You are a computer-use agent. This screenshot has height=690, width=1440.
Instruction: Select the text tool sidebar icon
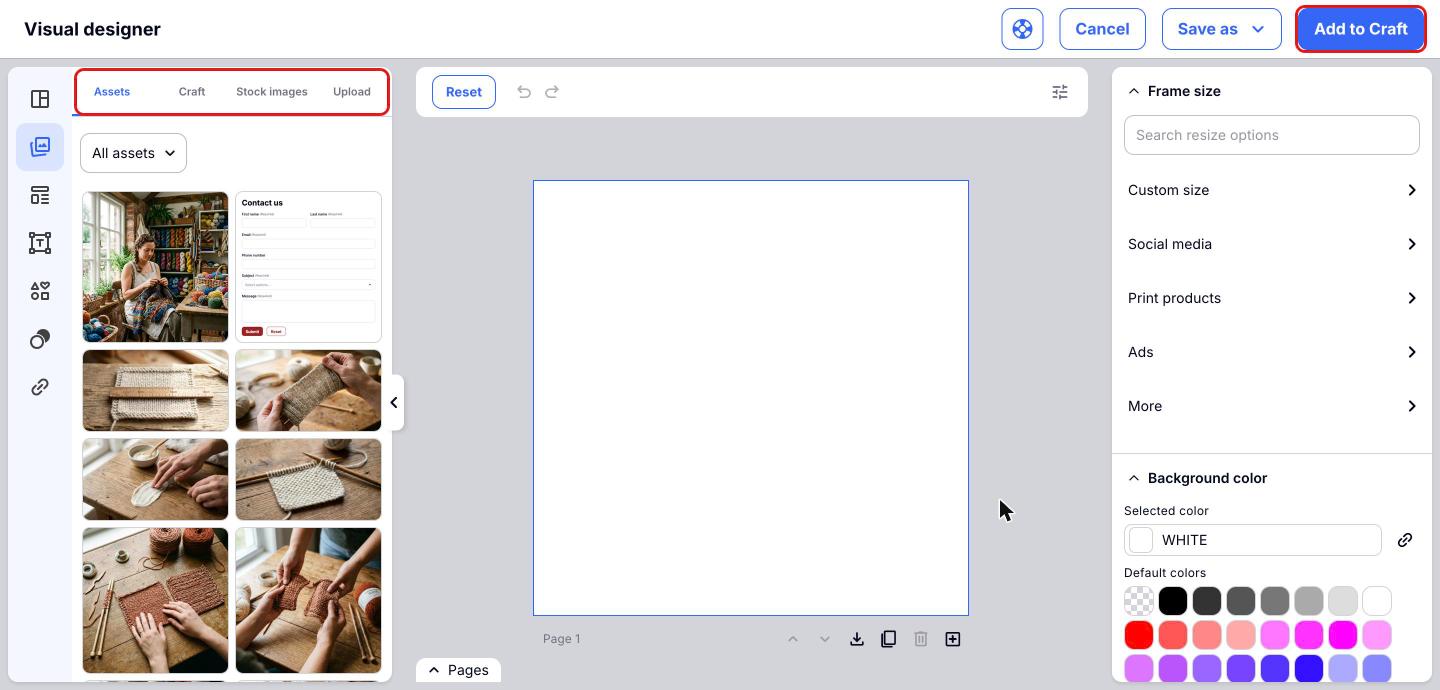coord(40,243)
